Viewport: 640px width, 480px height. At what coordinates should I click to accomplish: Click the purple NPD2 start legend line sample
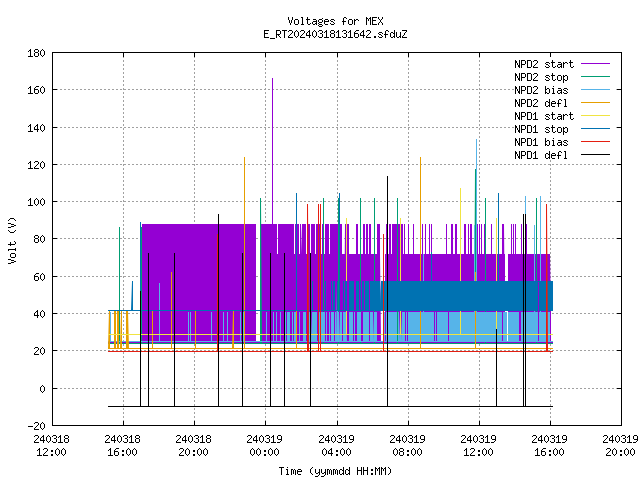pyautogui.click(x=595, y=64)
